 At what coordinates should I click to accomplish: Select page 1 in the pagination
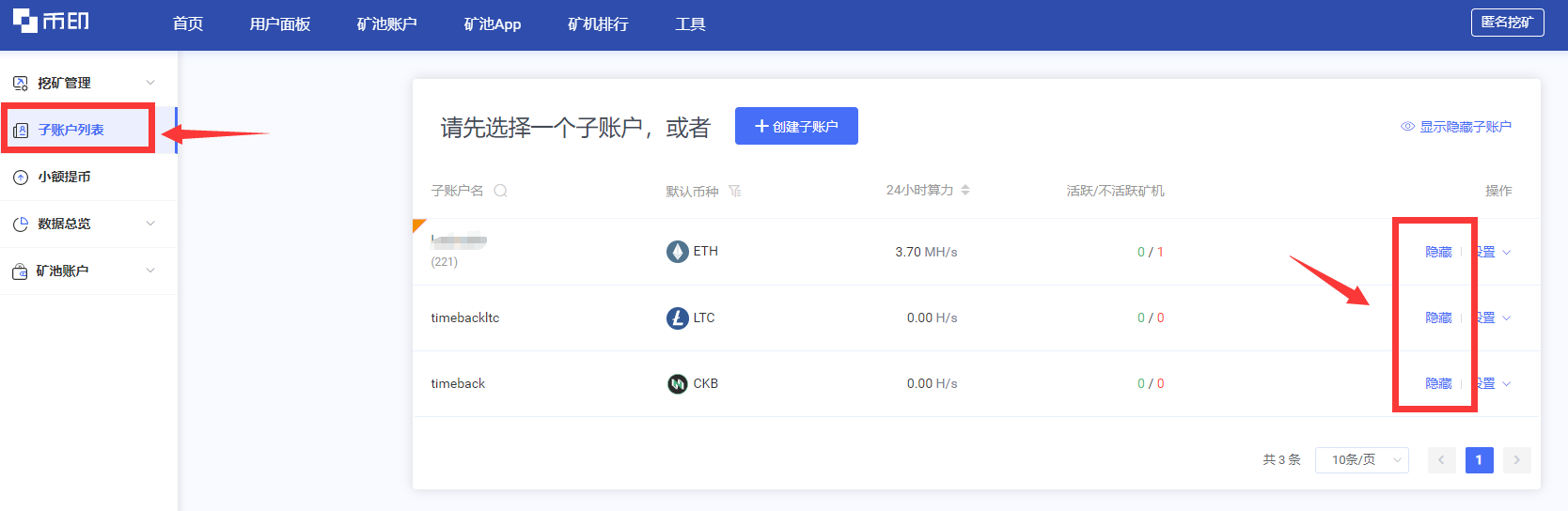[x=1479, y=460]
